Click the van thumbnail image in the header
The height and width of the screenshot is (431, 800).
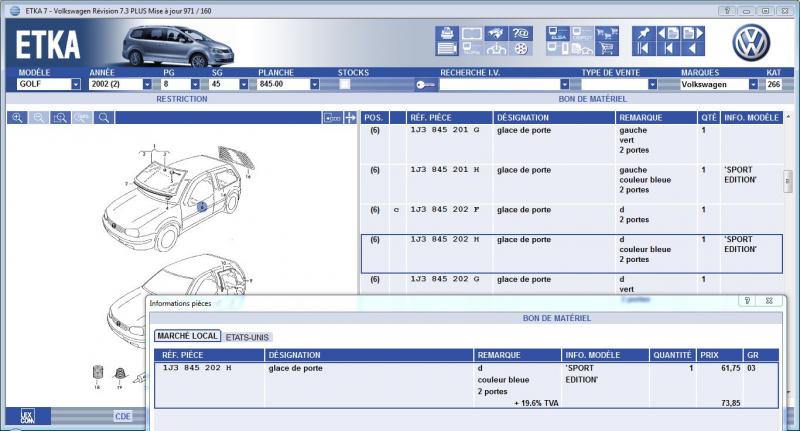177,46
